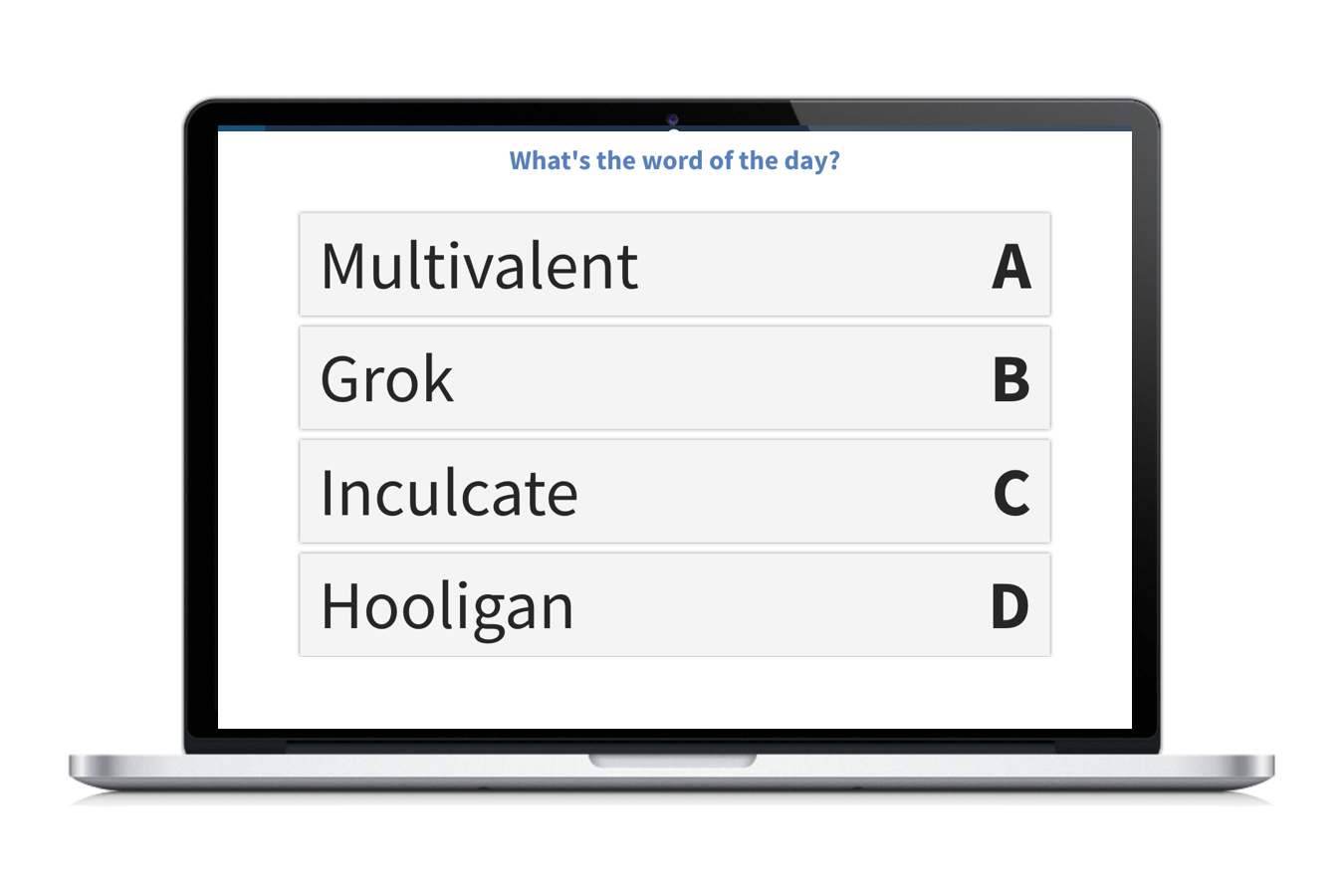Click the word 'Multivalent' text label
Screen dimensions: 1344x896
tap(479, 265)
